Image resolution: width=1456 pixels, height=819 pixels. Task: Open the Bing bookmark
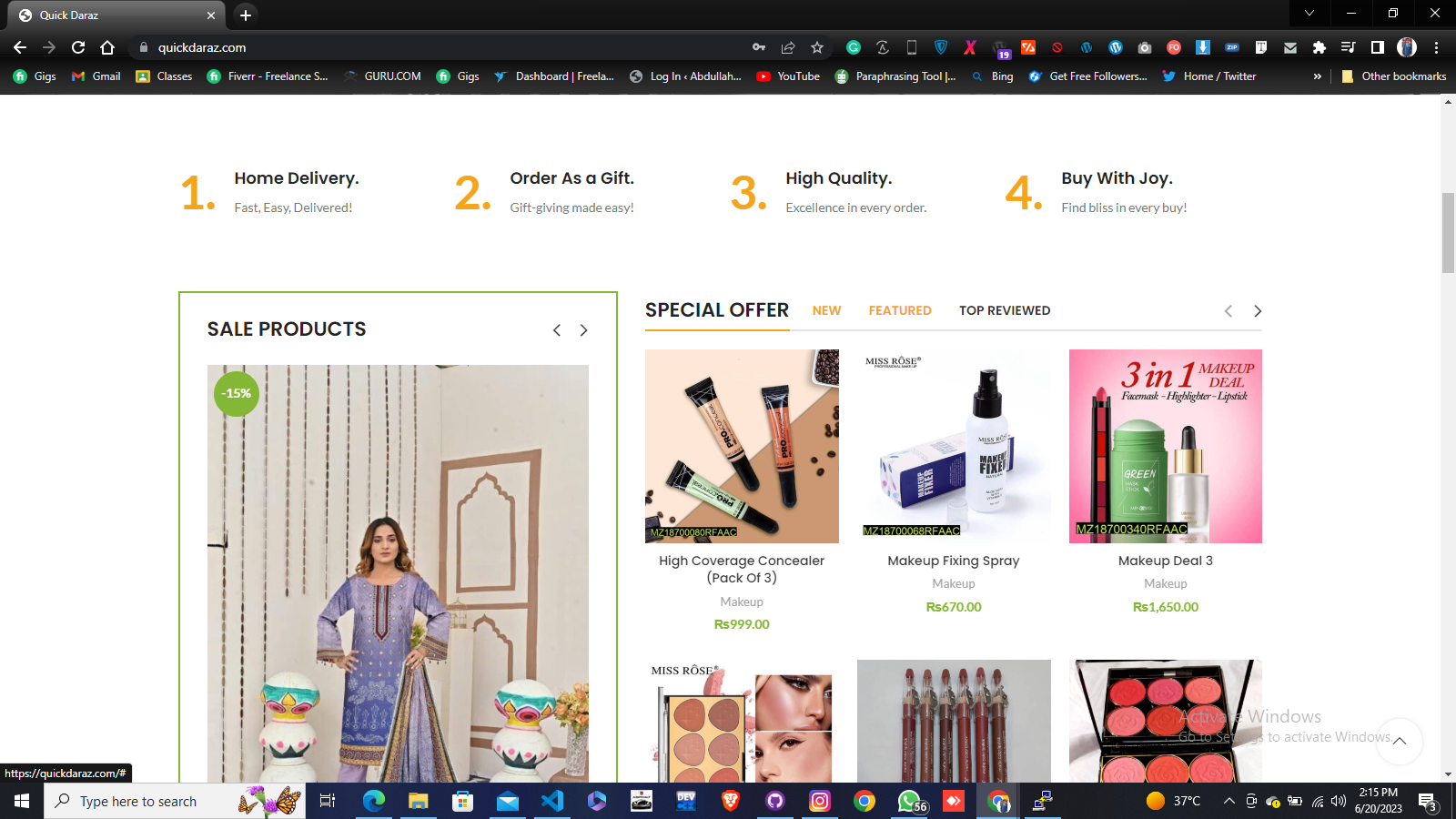point(993,76)
